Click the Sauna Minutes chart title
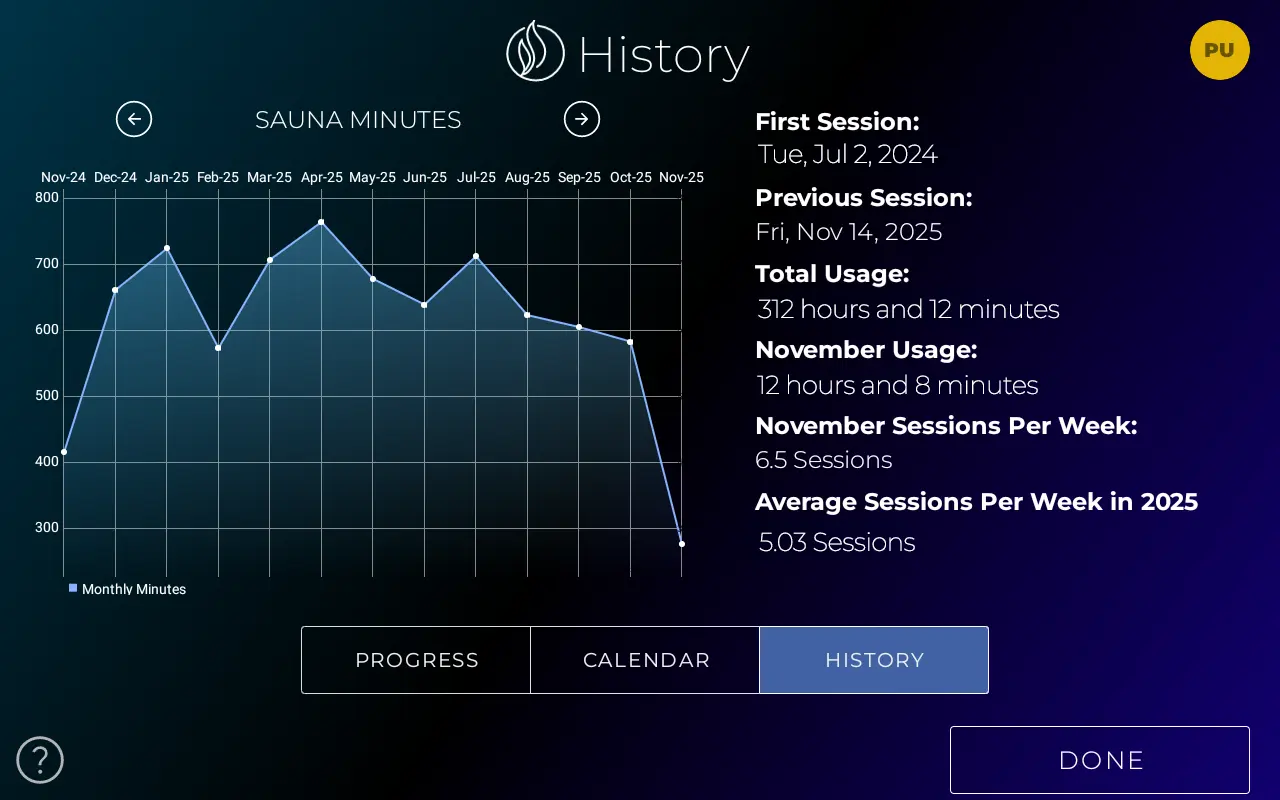Image resolution: width=1280 pixels, height=800 pixels. 358,120
